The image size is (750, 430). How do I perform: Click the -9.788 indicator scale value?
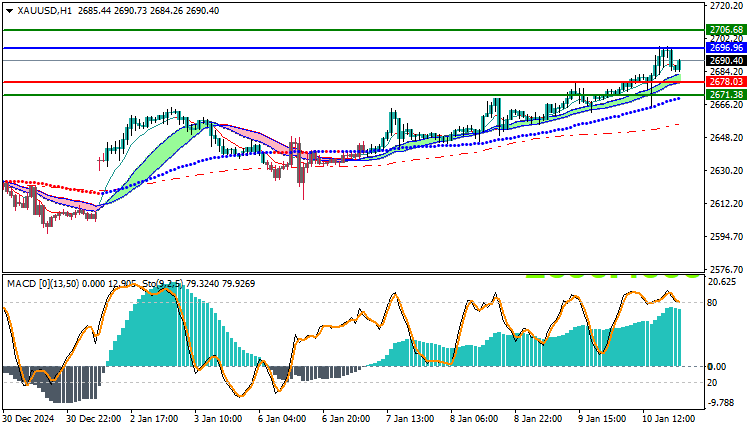[x=721, y=403]
